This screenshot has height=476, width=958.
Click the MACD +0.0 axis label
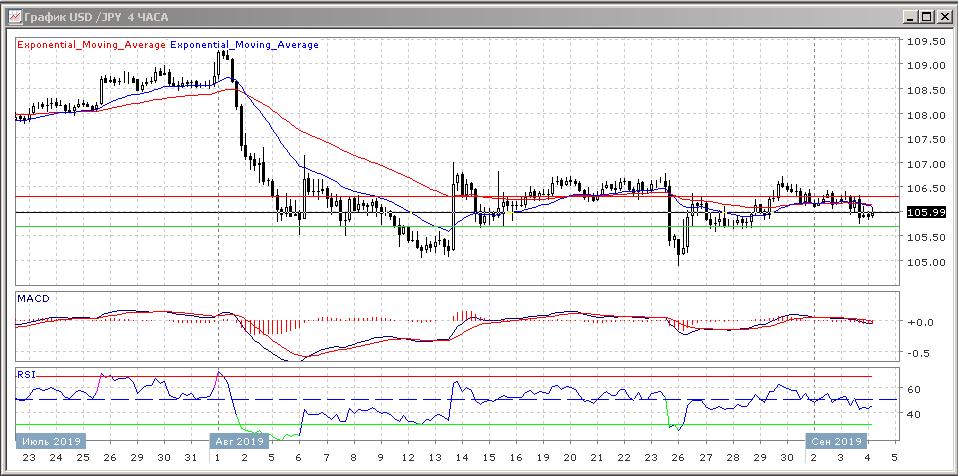pyautogui.click(x=919, y=323)
